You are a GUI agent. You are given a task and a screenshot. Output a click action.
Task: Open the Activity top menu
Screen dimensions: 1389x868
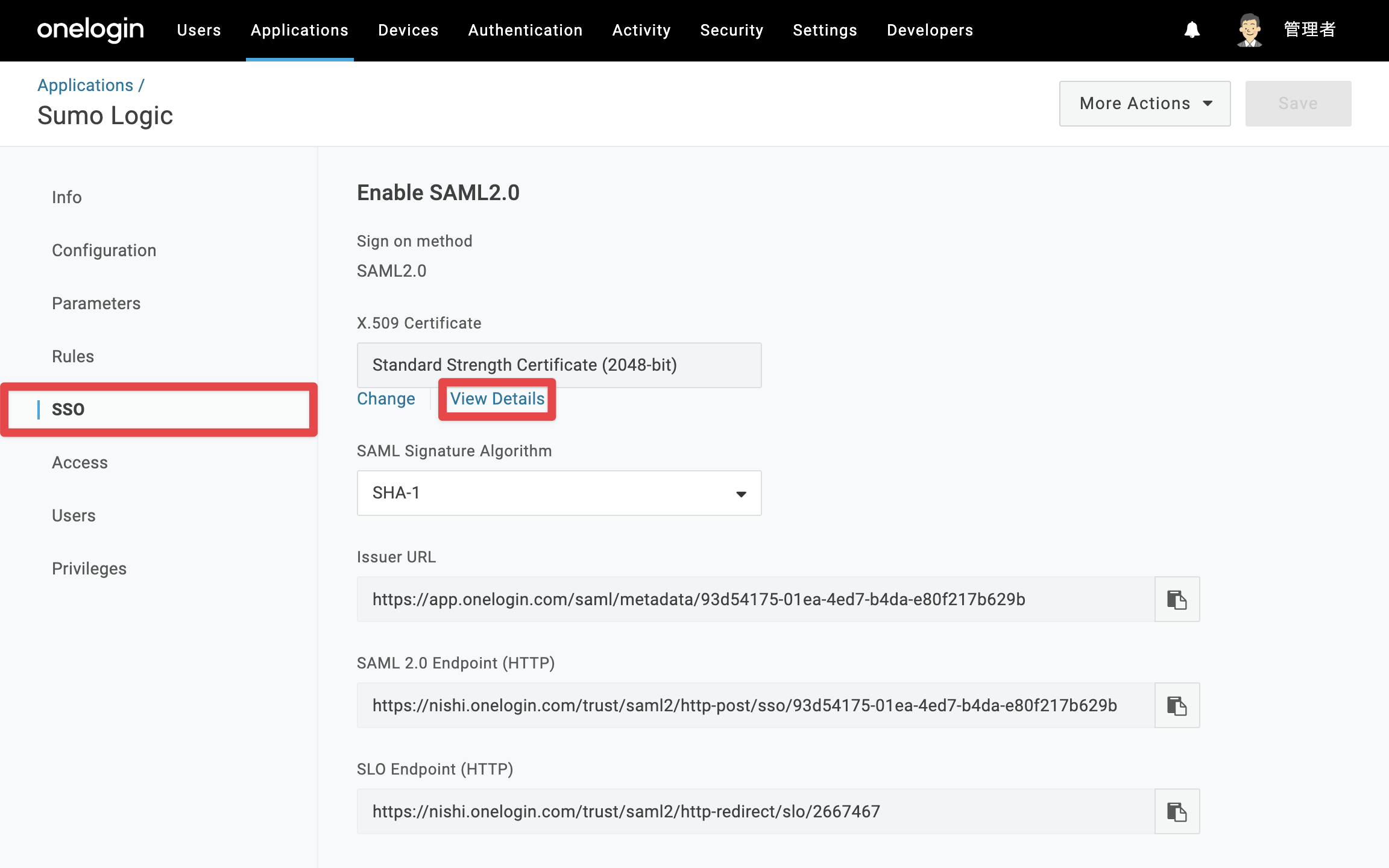pyautogui.click(x=641, y=30)
